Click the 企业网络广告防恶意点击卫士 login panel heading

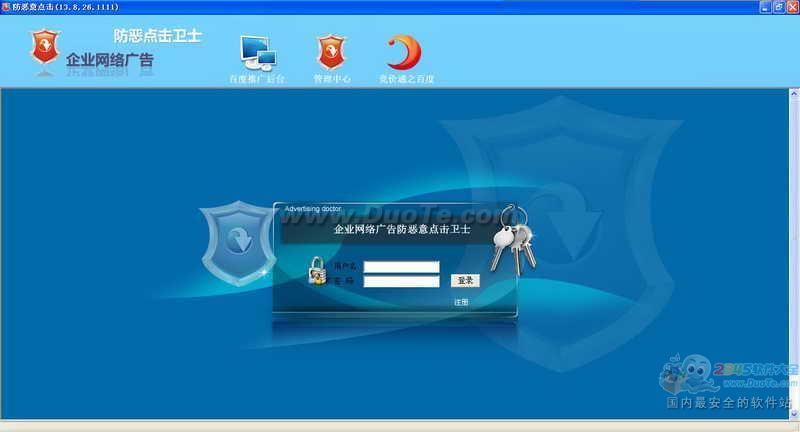coord(401,230)
